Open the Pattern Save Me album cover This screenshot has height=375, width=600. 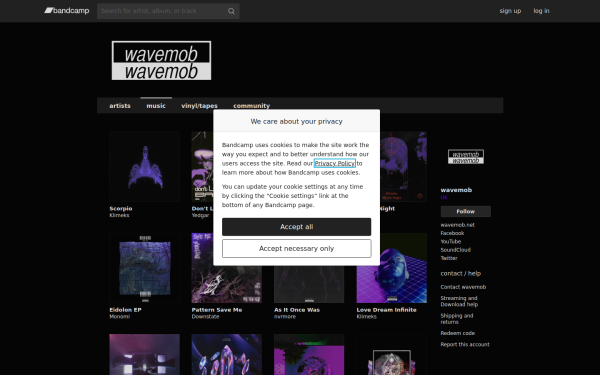click(227, 284)
